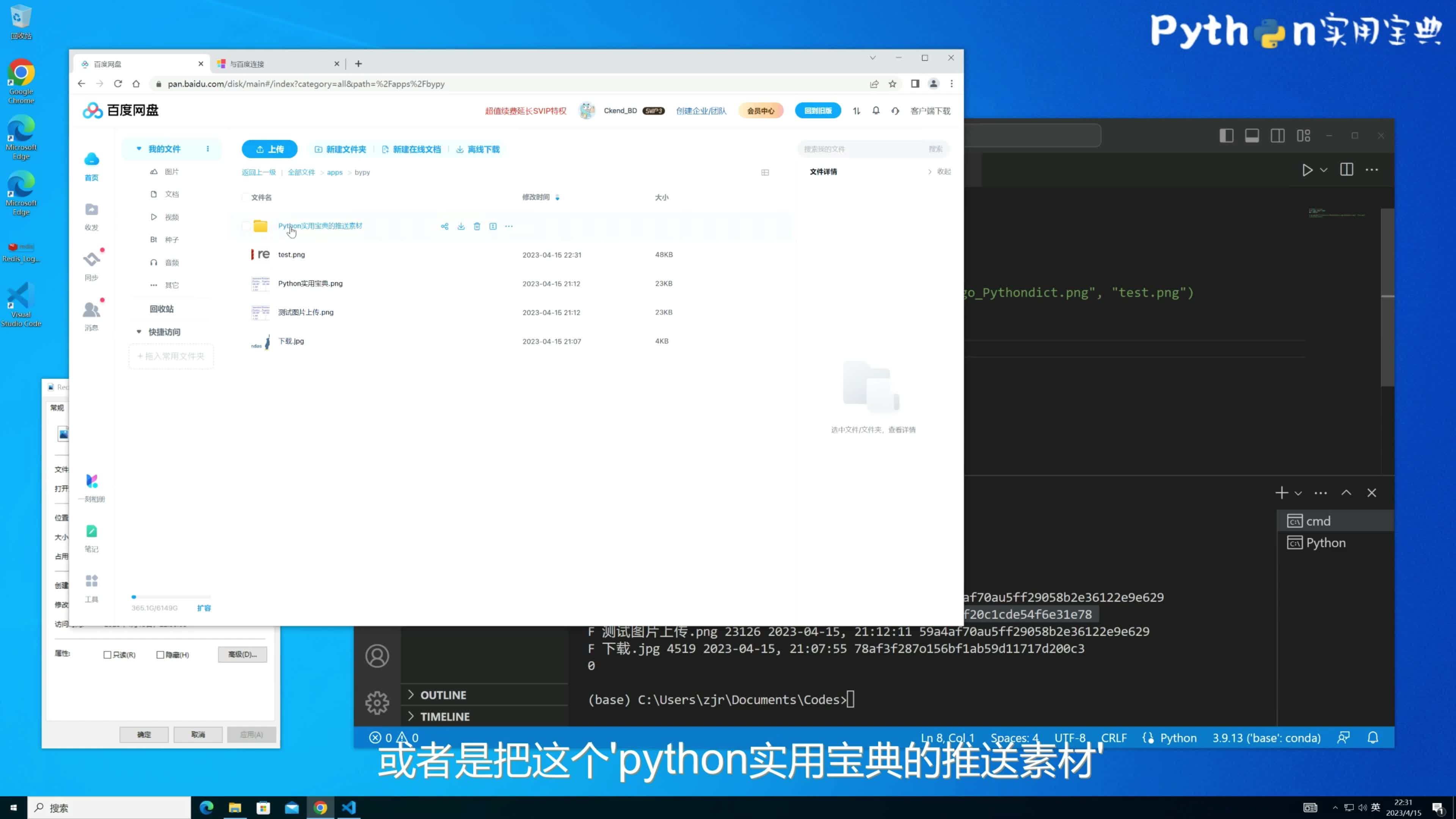Toggle VS Code panel layout icon
Screen dimensions: 1456x819
point(1252,136)
